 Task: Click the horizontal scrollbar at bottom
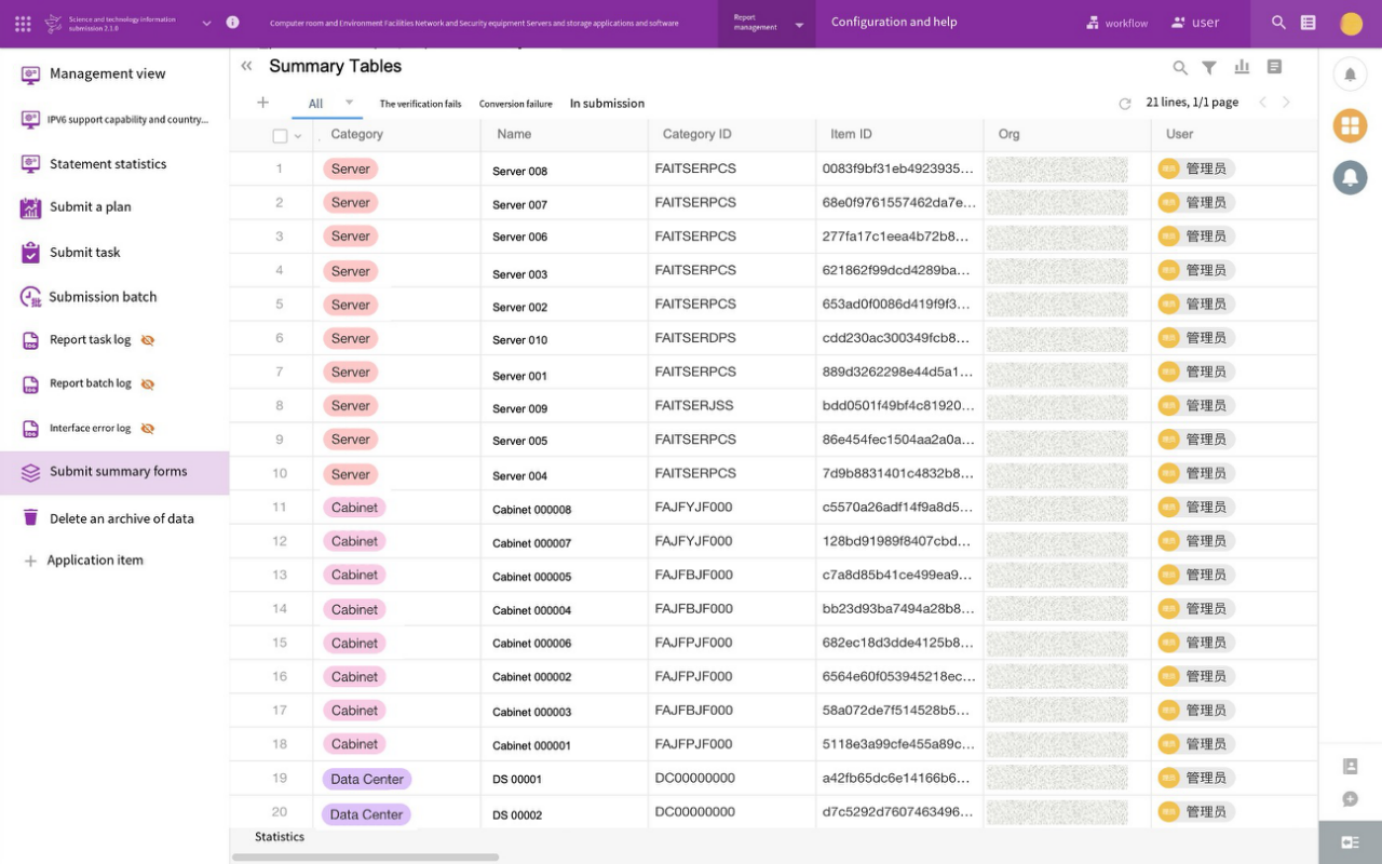[x=365, y=857]
